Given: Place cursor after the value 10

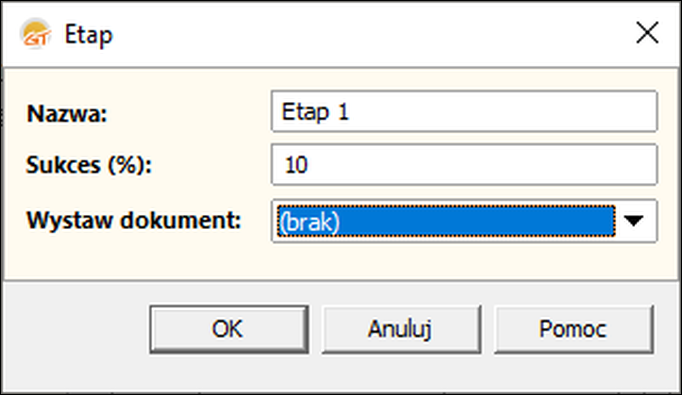Looking at the screenshot, I should [x=310, y=165].
